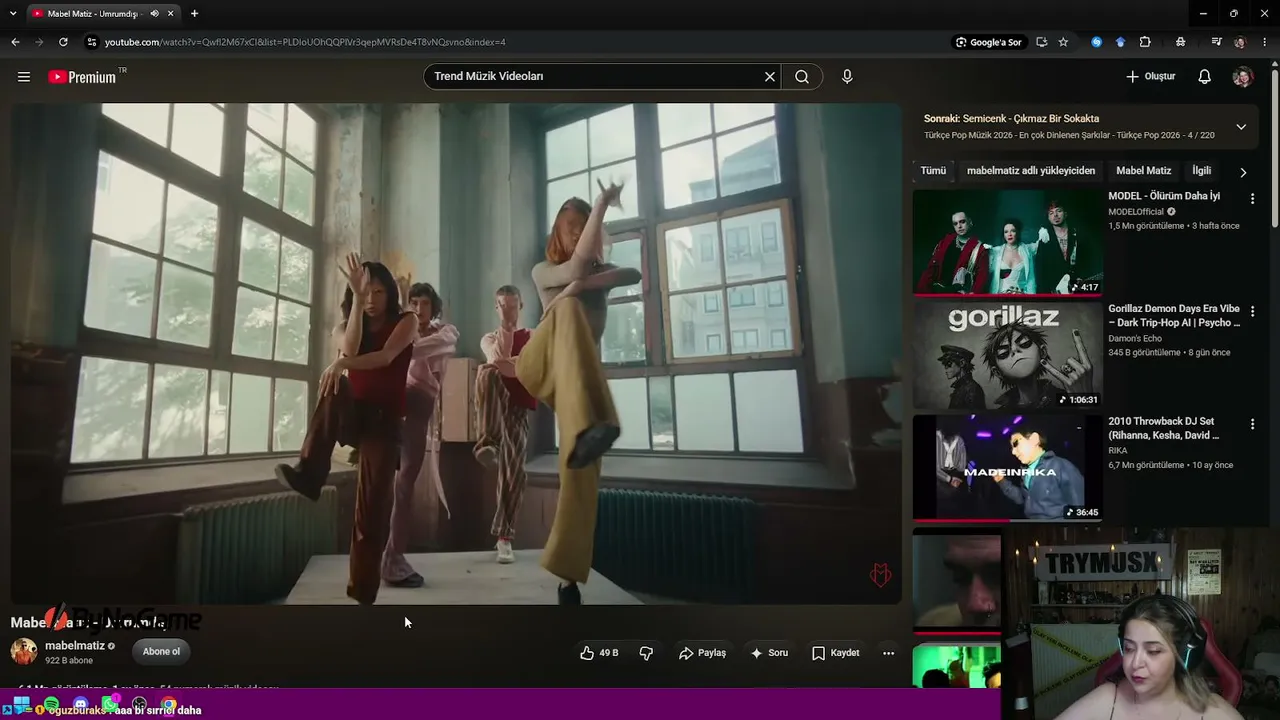Share the video with Paylaş

coord(702,653)
